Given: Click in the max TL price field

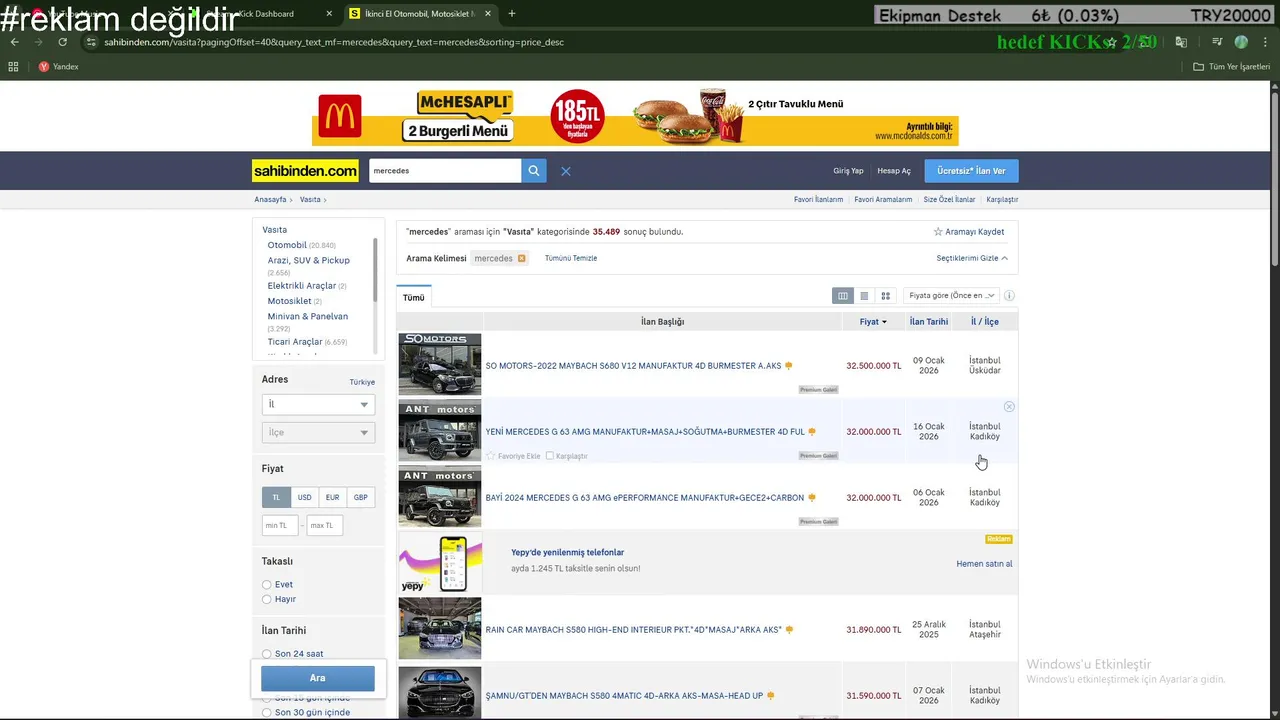Looking at the screenshot, I should pos(325,525).
